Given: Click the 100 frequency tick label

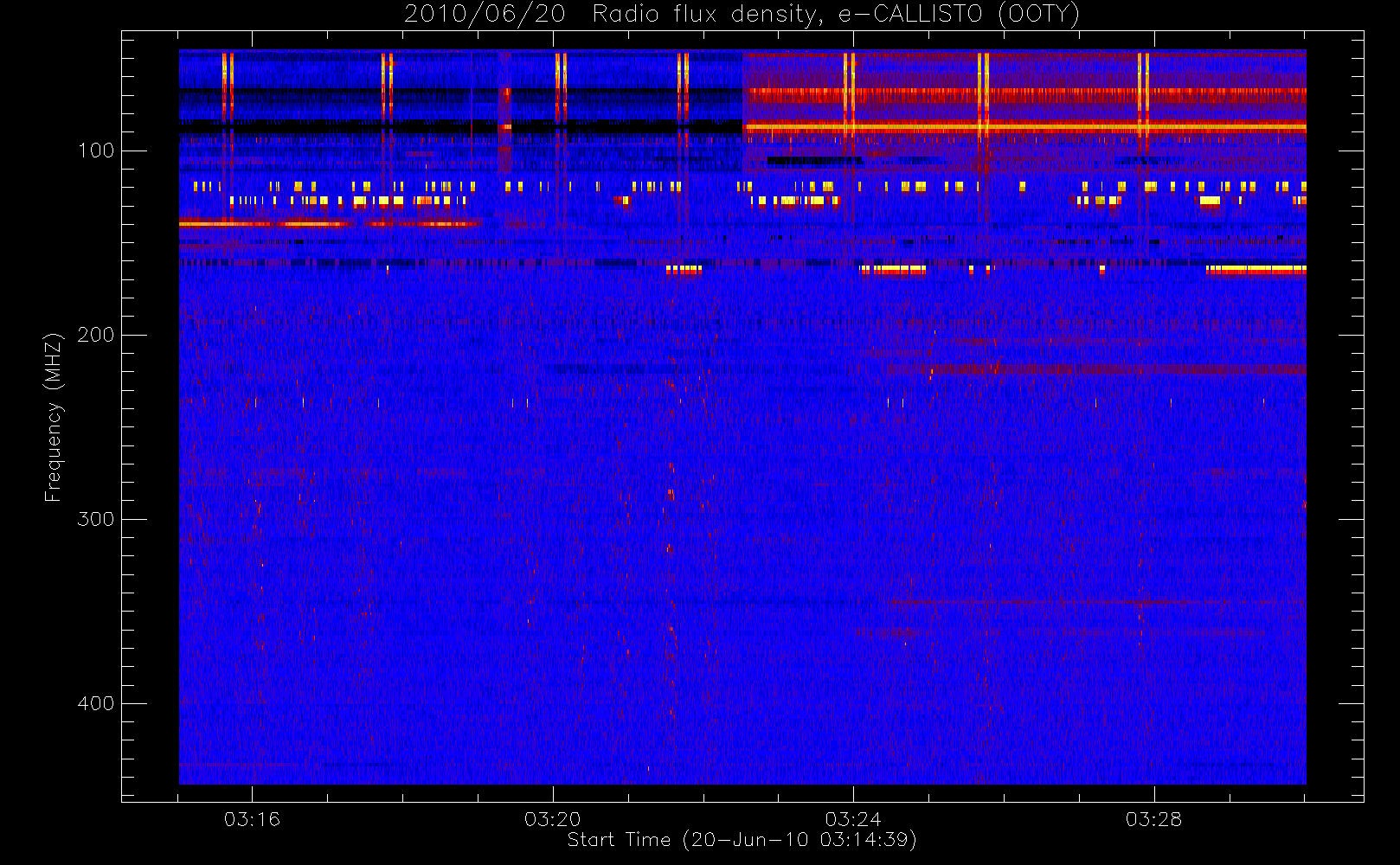Looking at the screenshot, I should tap(96, 151).
